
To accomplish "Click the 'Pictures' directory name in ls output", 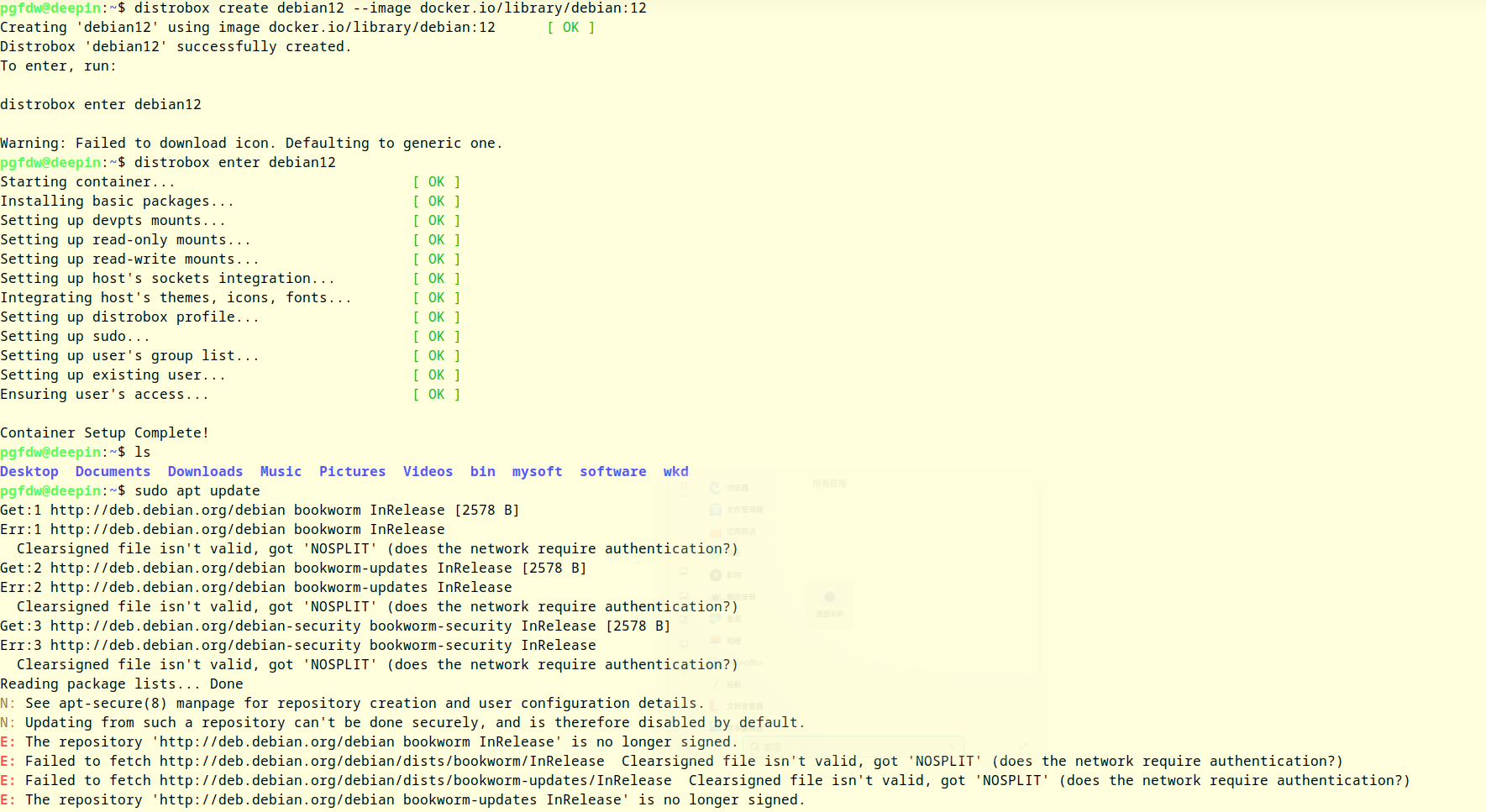I will 353,472.
